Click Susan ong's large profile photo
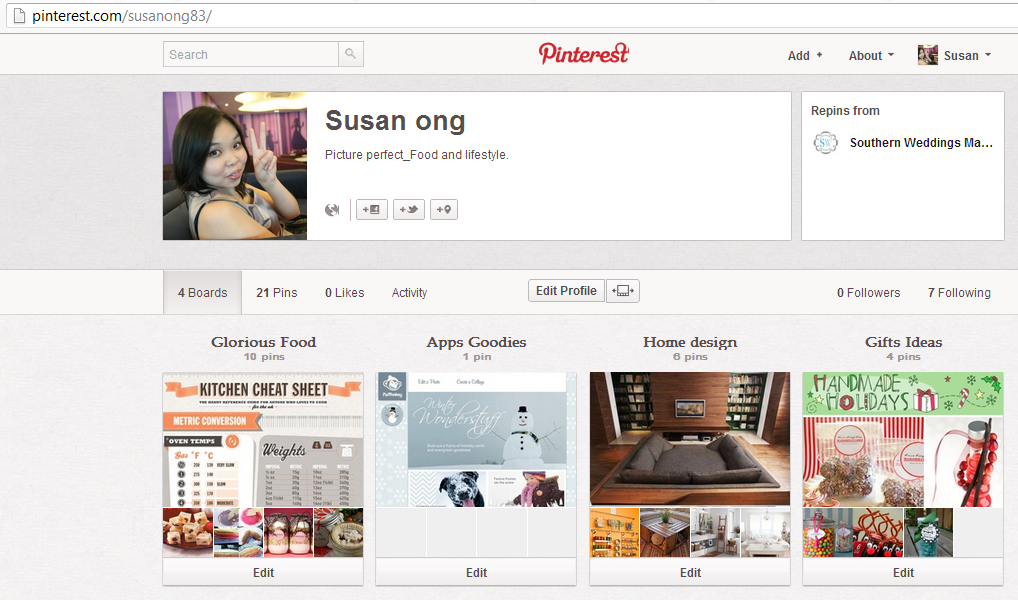This screenshot has width=1018, height=600. point(235,166)
